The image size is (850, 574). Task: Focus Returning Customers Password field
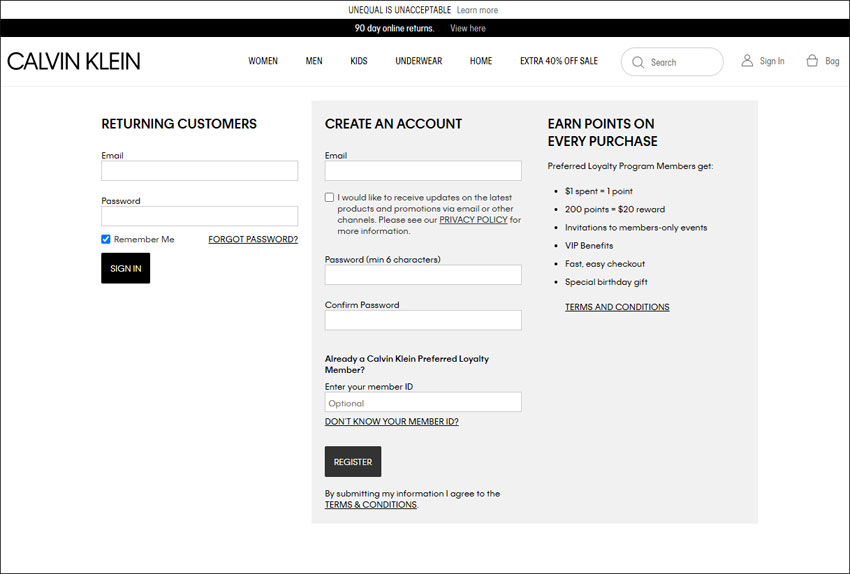[199, 216]
